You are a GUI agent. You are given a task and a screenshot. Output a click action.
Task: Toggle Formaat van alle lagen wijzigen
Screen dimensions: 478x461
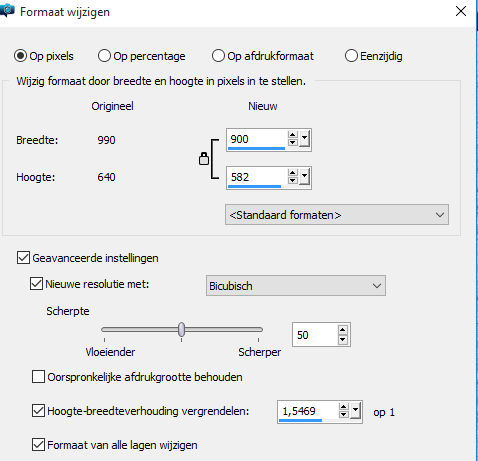38,445
